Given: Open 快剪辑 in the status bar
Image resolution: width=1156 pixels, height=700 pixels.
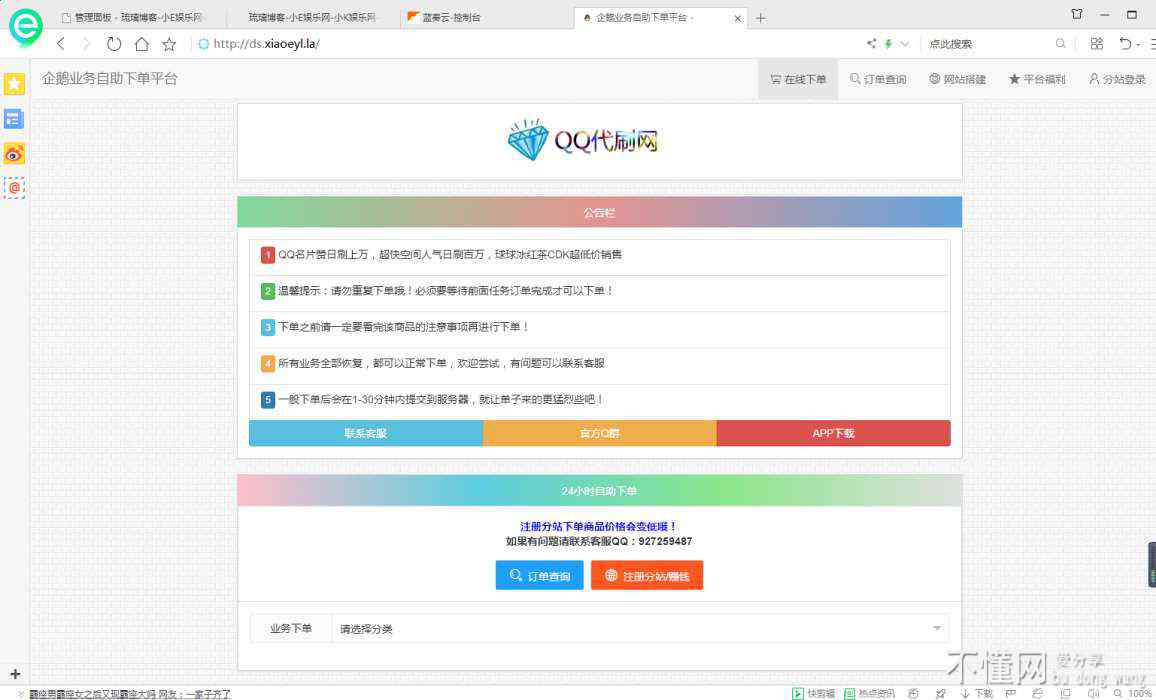Looking at the screenshot, I should coord(814,693).
